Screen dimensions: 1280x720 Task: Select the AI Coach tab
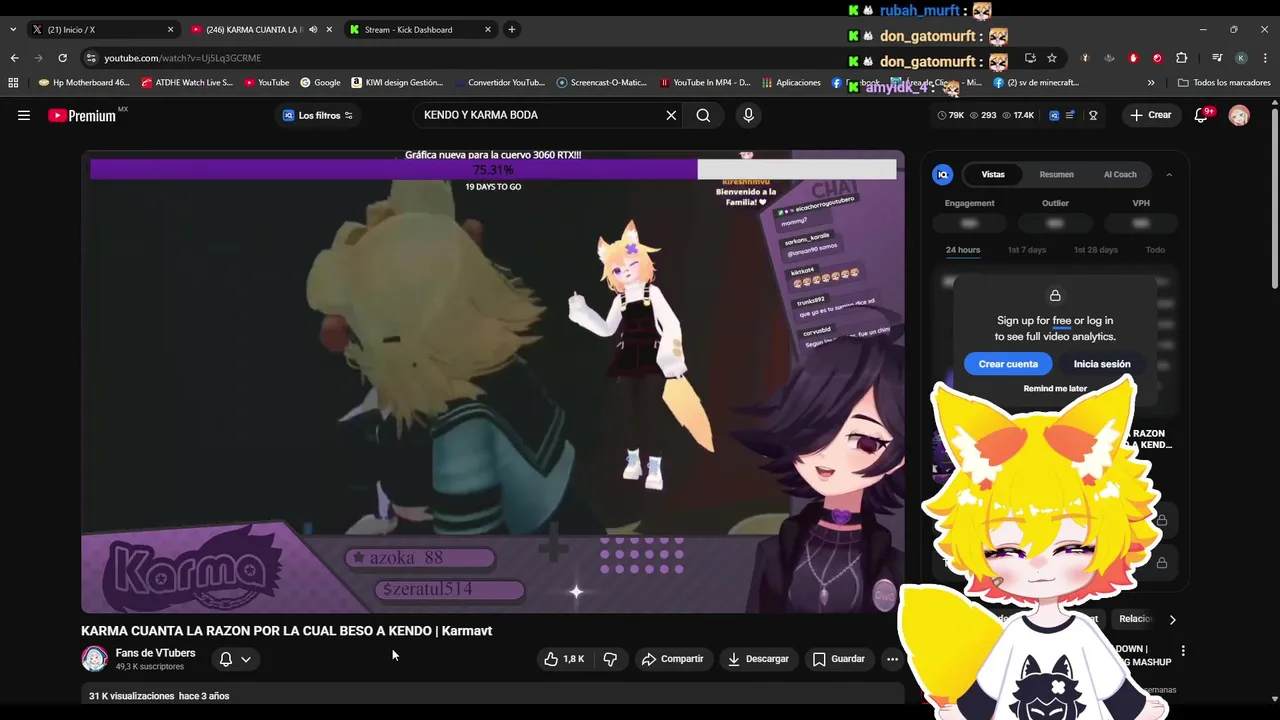[1120, 174]
